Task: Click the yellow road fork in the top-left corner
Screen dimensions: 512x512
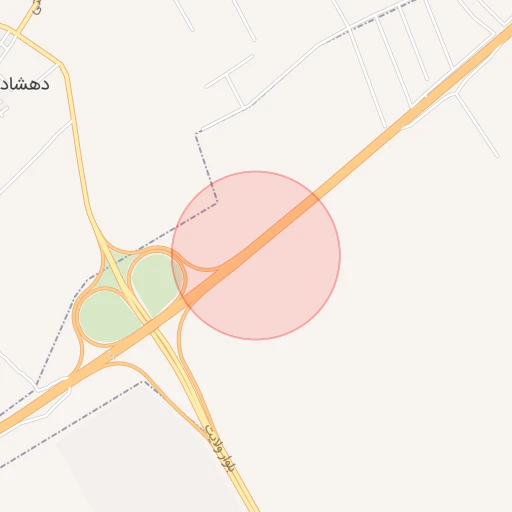Action: [17, 32]
